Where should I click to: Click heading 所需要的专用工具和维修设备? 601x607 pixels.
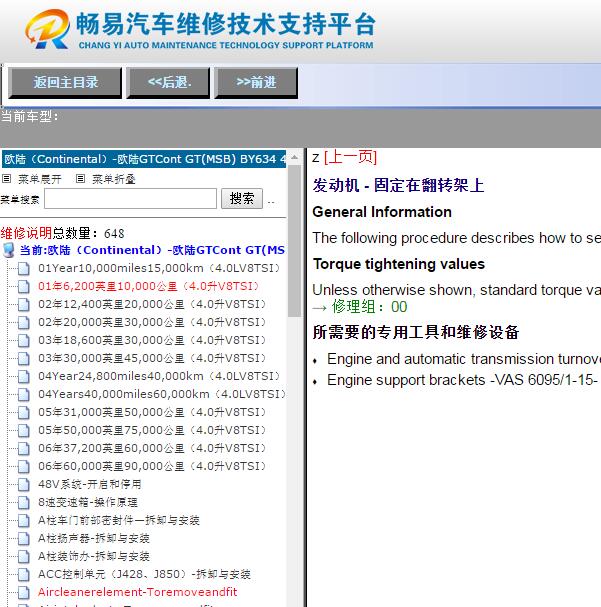click(416, 332)
